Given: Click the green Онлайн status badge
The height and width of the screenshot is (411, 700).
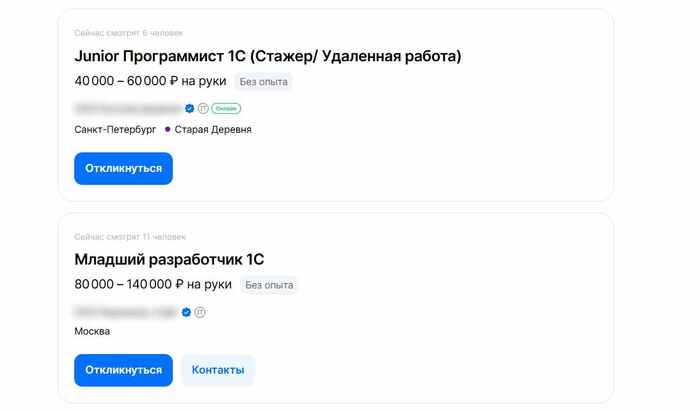Looking at the screenshot, I should [x=226, y=108].
